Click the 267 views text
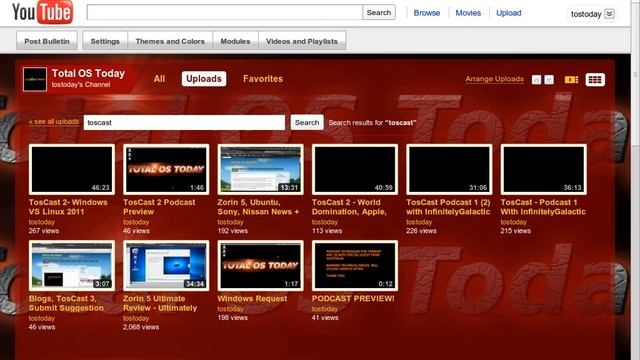The width and height of the screenshot is (640, 360). pos(44,231)
